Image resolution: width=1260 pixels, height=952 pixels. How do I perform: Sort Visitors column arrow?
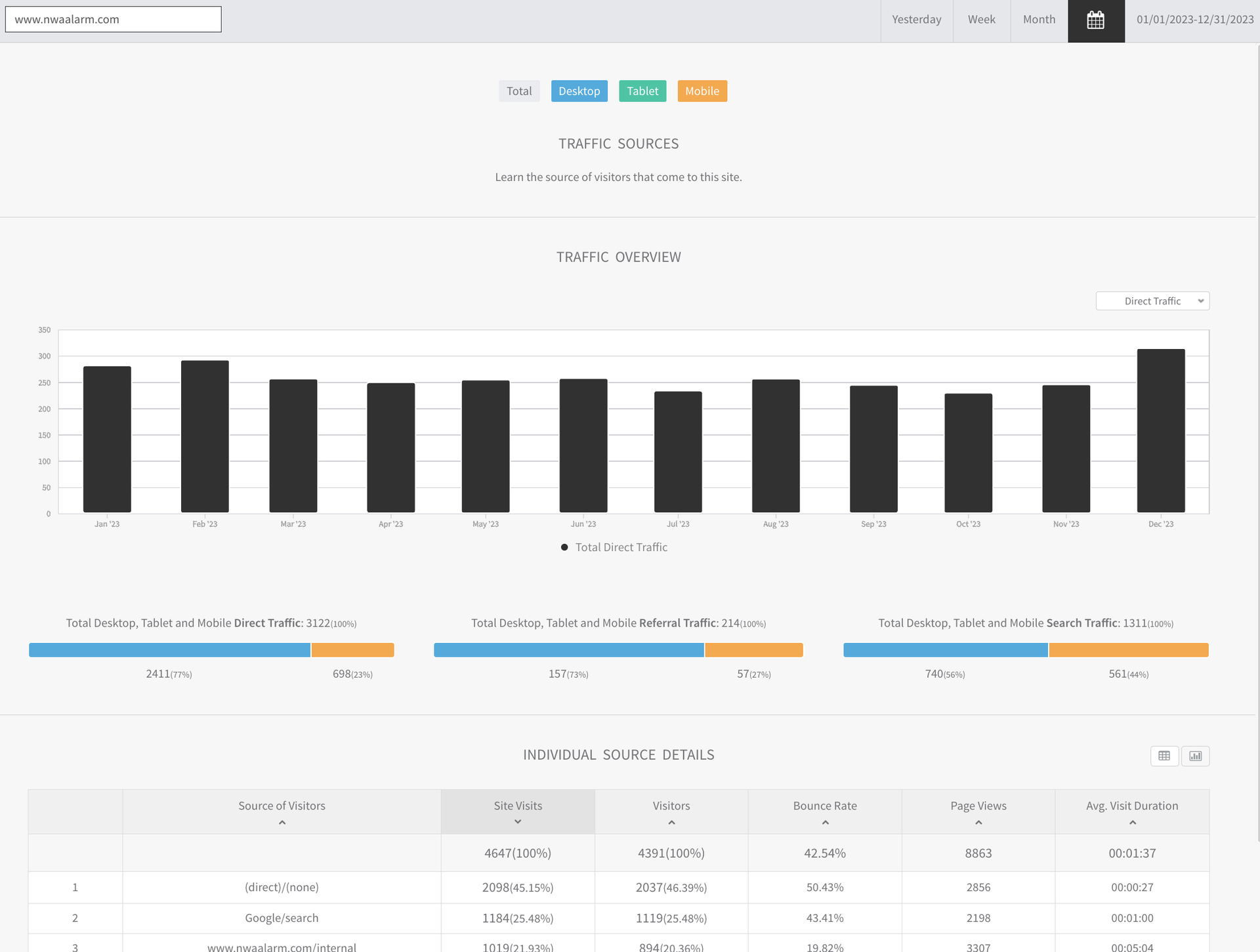click(x=671, y=823)
